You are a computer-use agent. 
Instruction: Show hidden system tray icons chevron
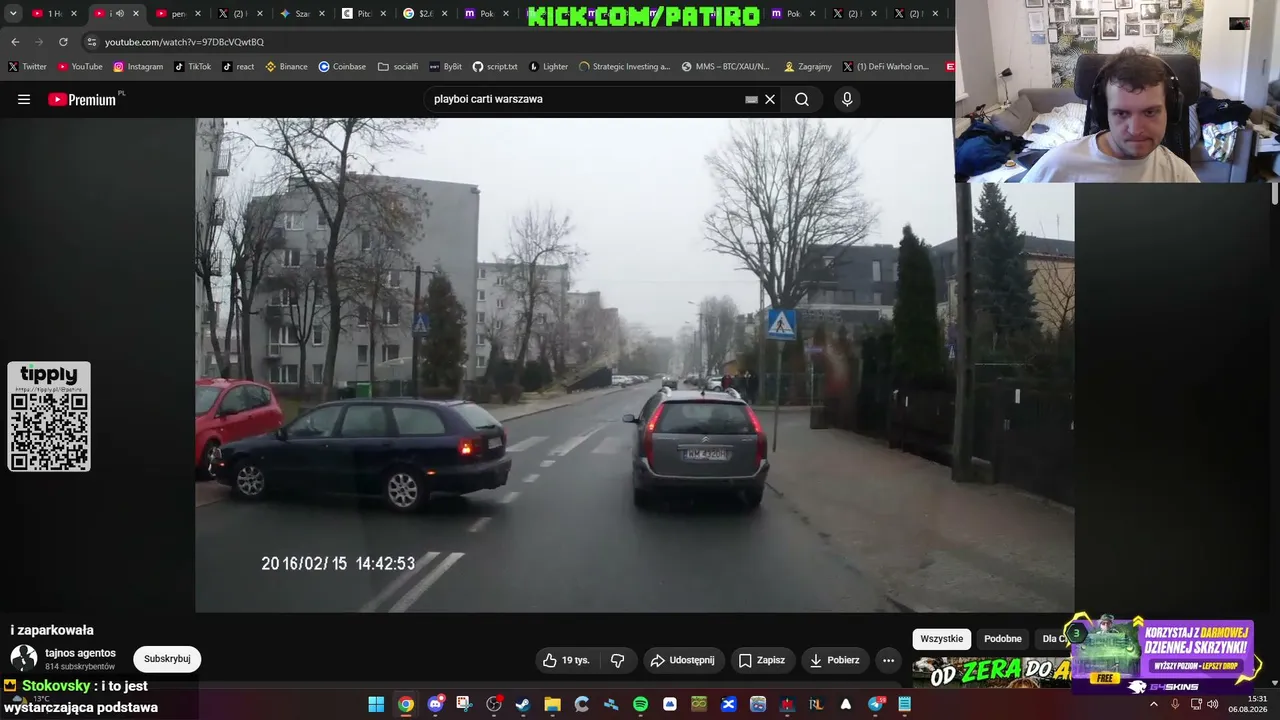click(1153, 704)
